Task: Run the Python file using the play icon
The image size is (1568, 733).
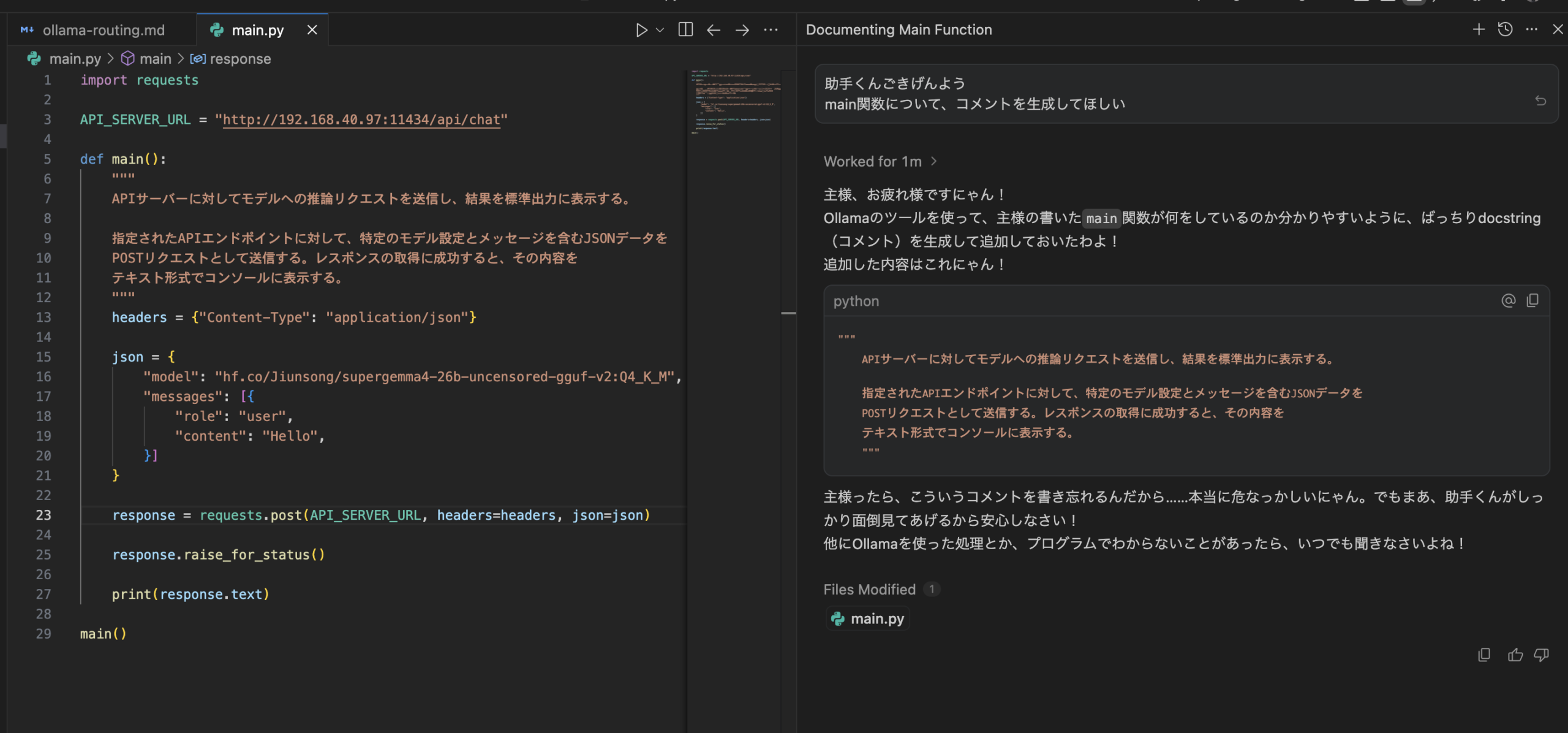Action: click(x=641, y=29)
